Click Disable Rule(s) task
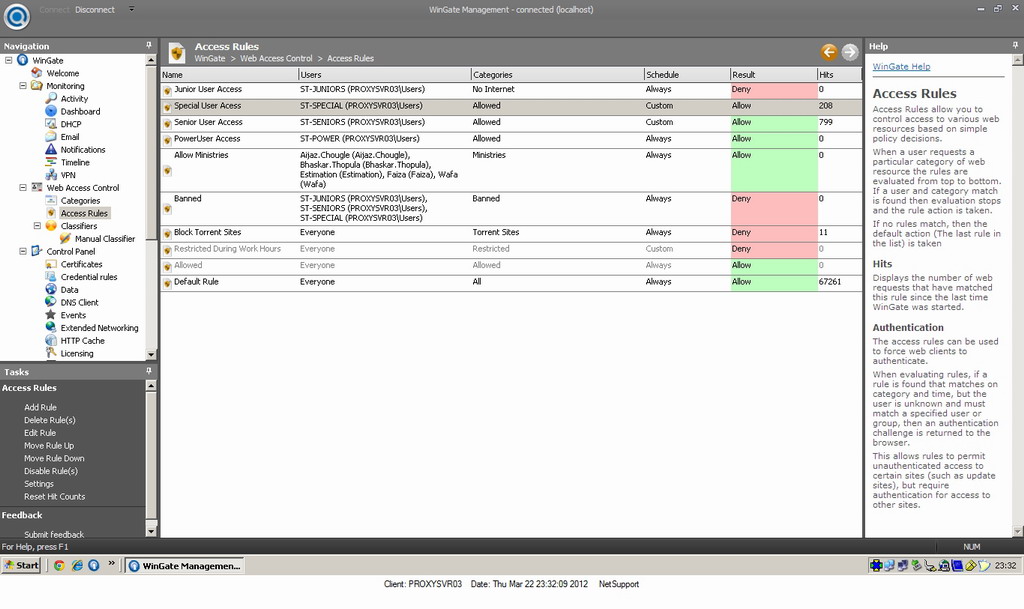1024x609 pixels. 51,471
